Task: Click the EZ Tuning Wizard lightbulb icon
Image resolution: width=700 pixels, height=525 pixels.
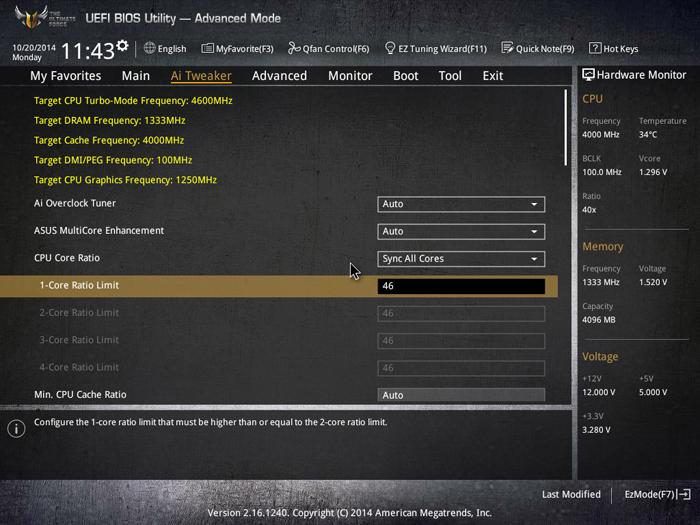Action: point(390,48)
